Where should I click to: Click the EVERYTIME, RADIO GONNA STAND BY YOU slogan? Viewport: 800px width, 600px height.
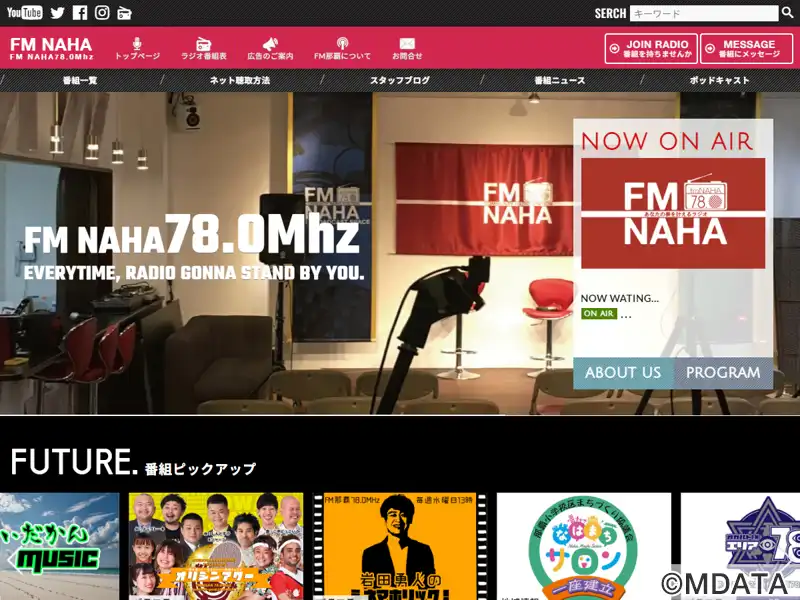click(194, 273)
